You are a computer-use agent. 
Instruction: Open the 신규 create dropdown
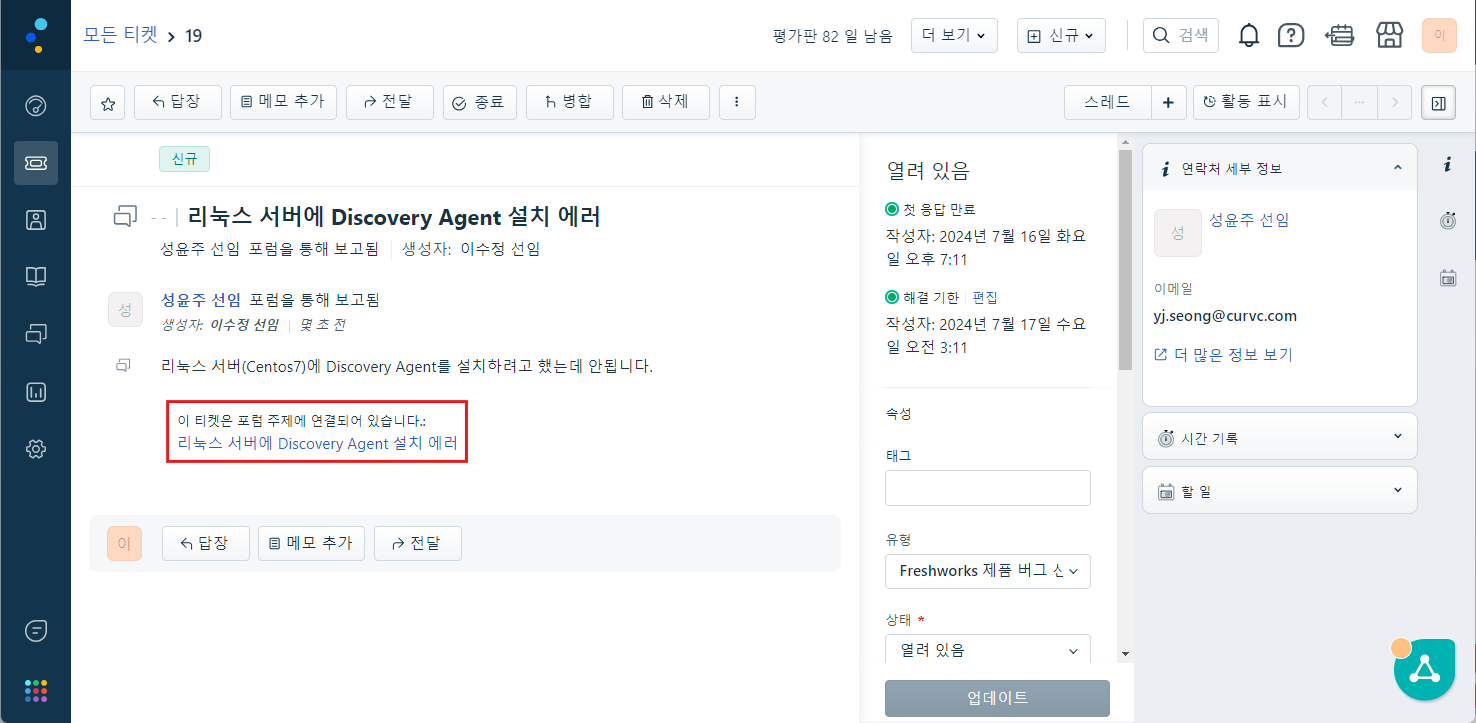(1060, 36)
